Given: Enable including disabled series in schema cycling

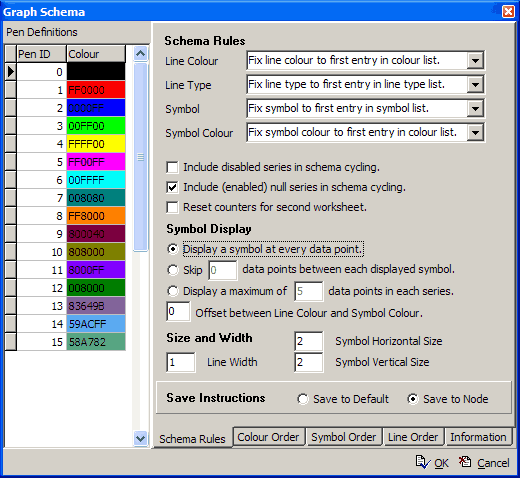Looking at the screenshot, I should click(x=172, y=167).
